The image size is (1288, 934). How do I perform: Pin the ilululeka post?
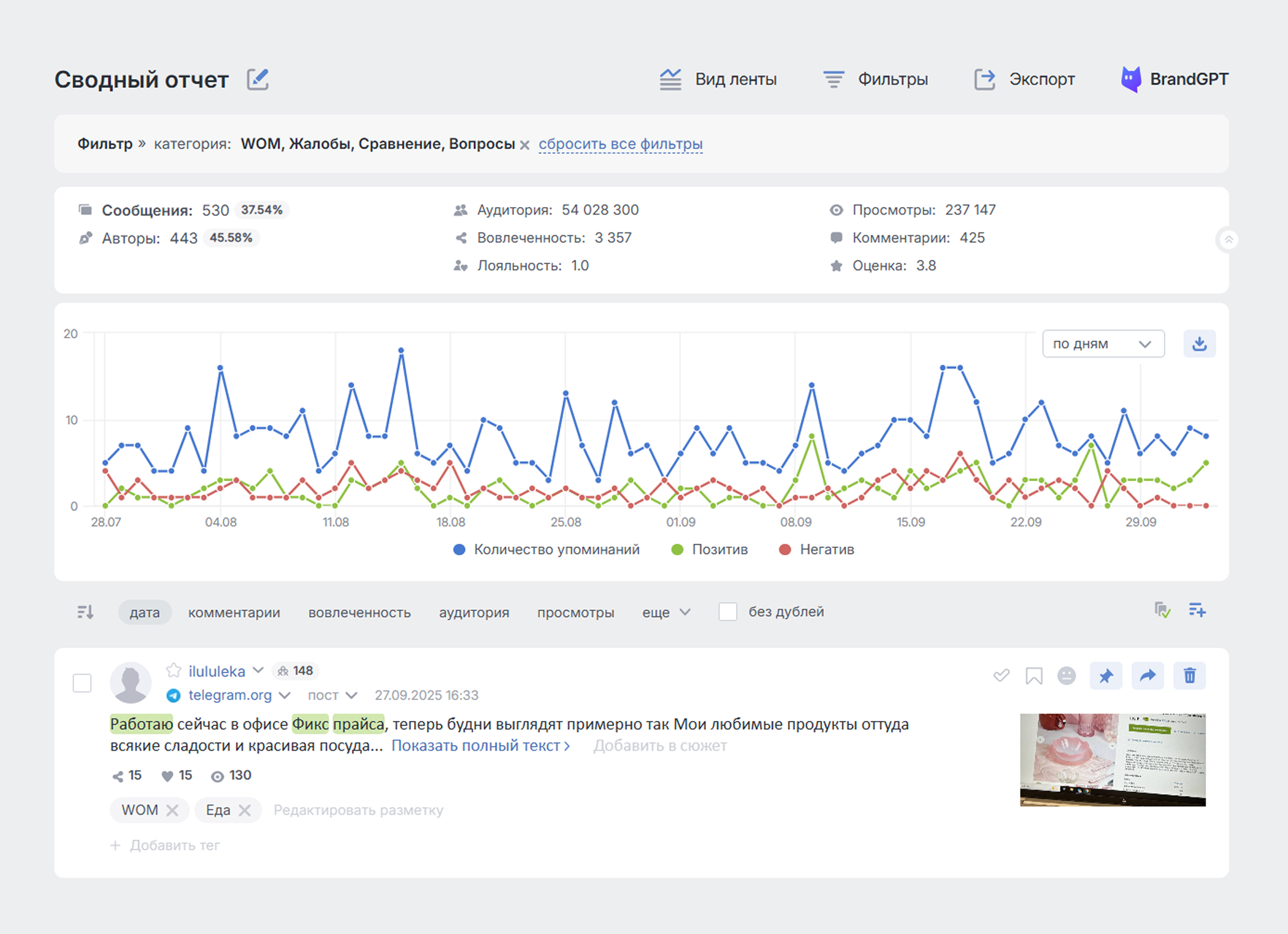[1105, 676]
